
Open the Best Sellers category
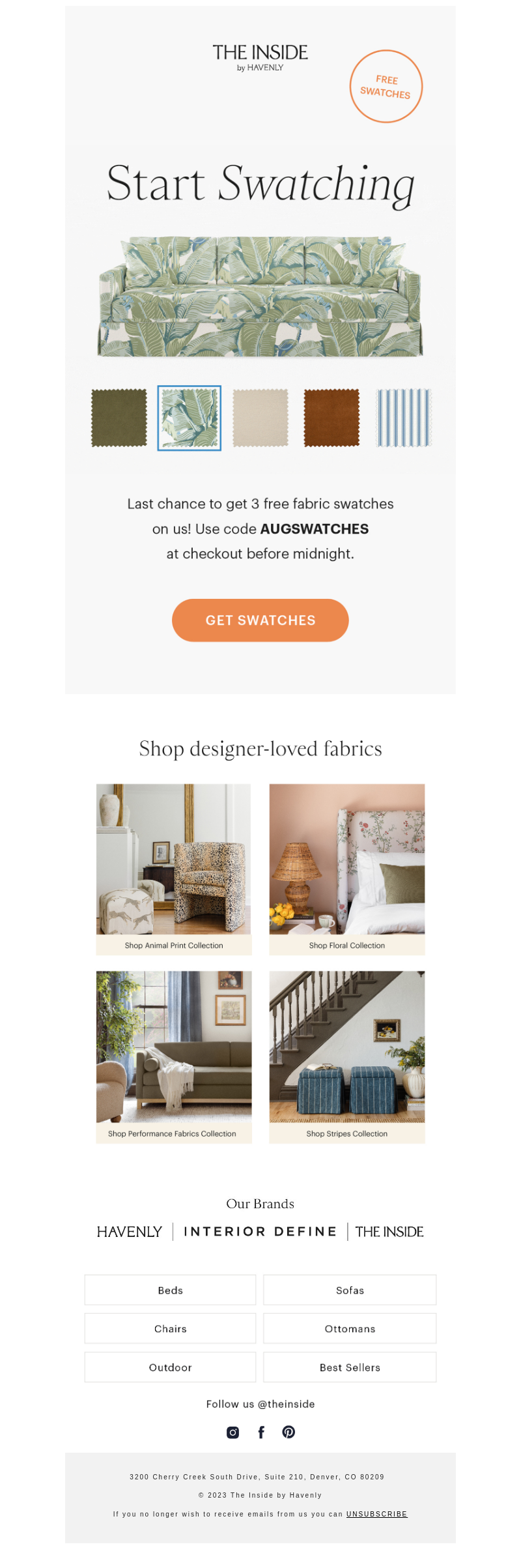[x=350, y=1367]
